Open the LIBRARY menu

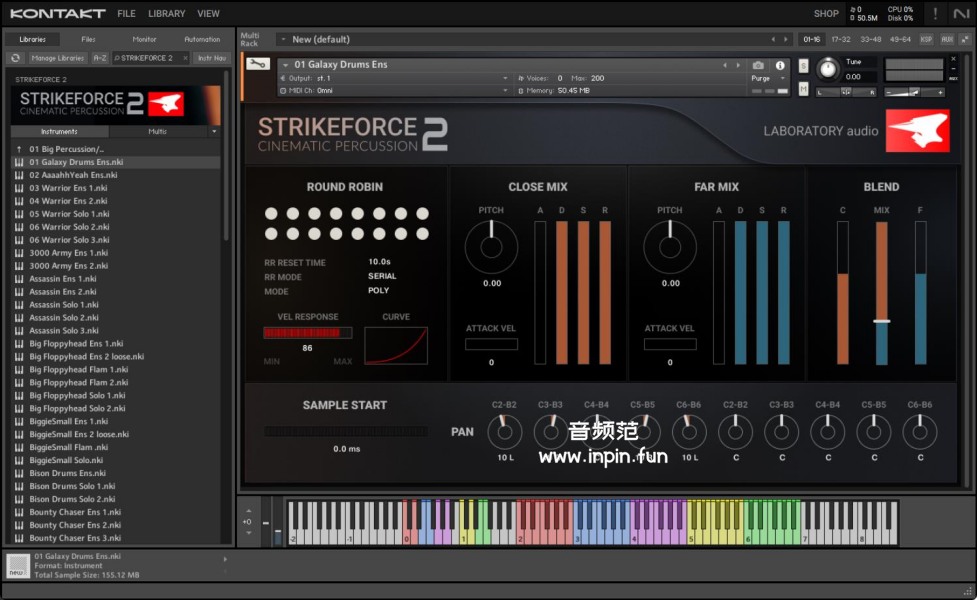tap(166, 14)
